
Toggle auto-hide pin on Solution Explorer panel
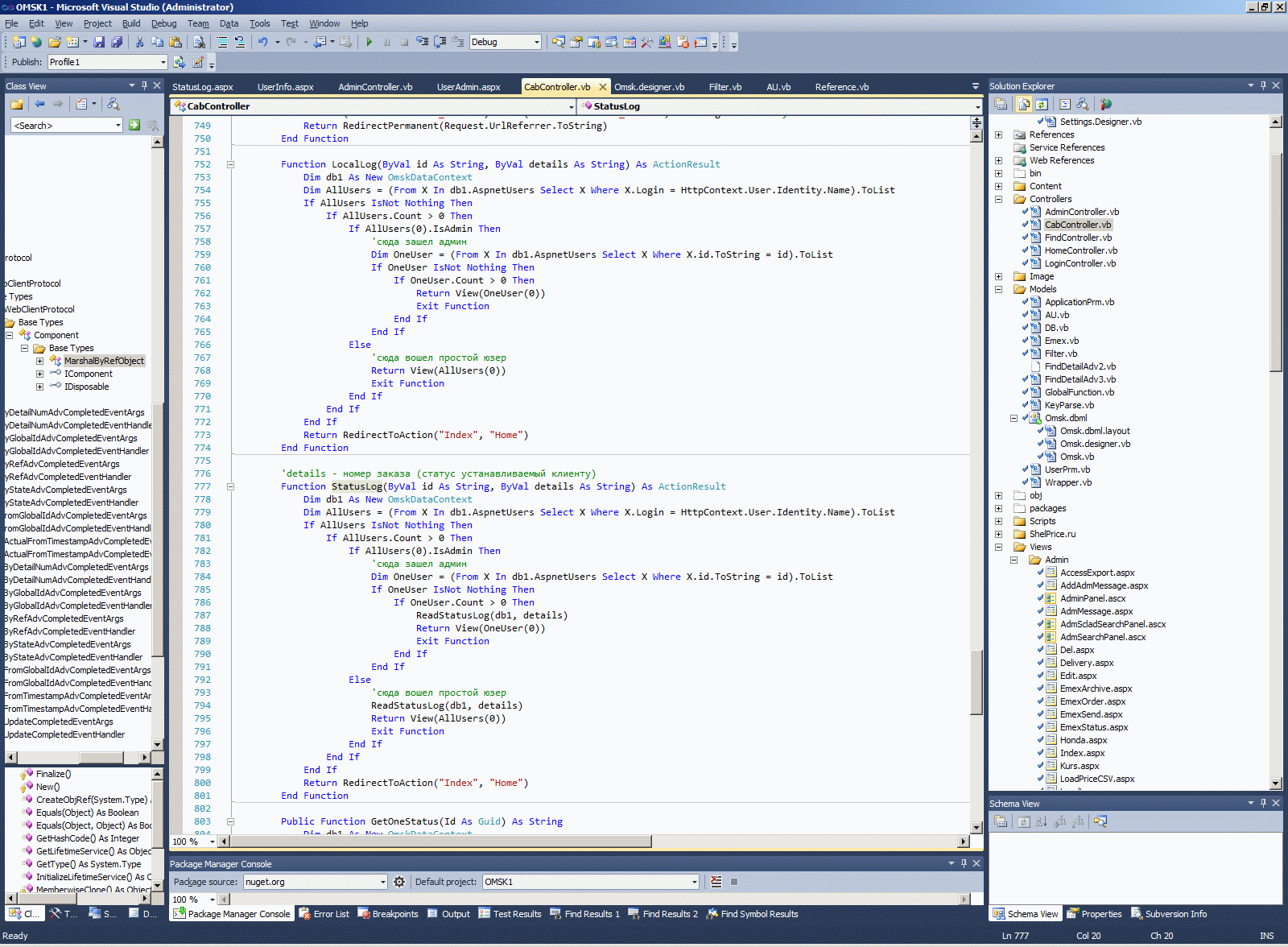(x=1263, y=85)
